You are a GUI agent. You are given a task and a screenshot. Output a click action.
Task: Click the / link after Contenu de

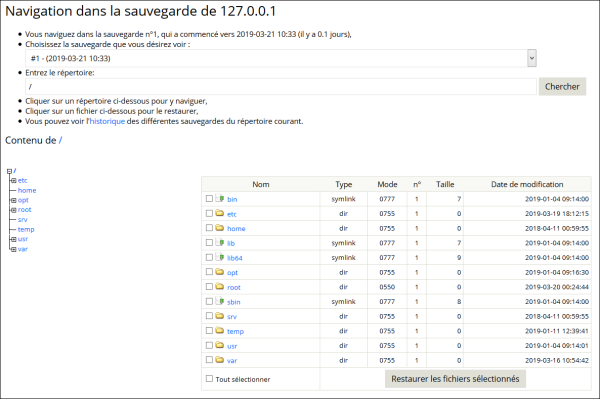(60, 140)
